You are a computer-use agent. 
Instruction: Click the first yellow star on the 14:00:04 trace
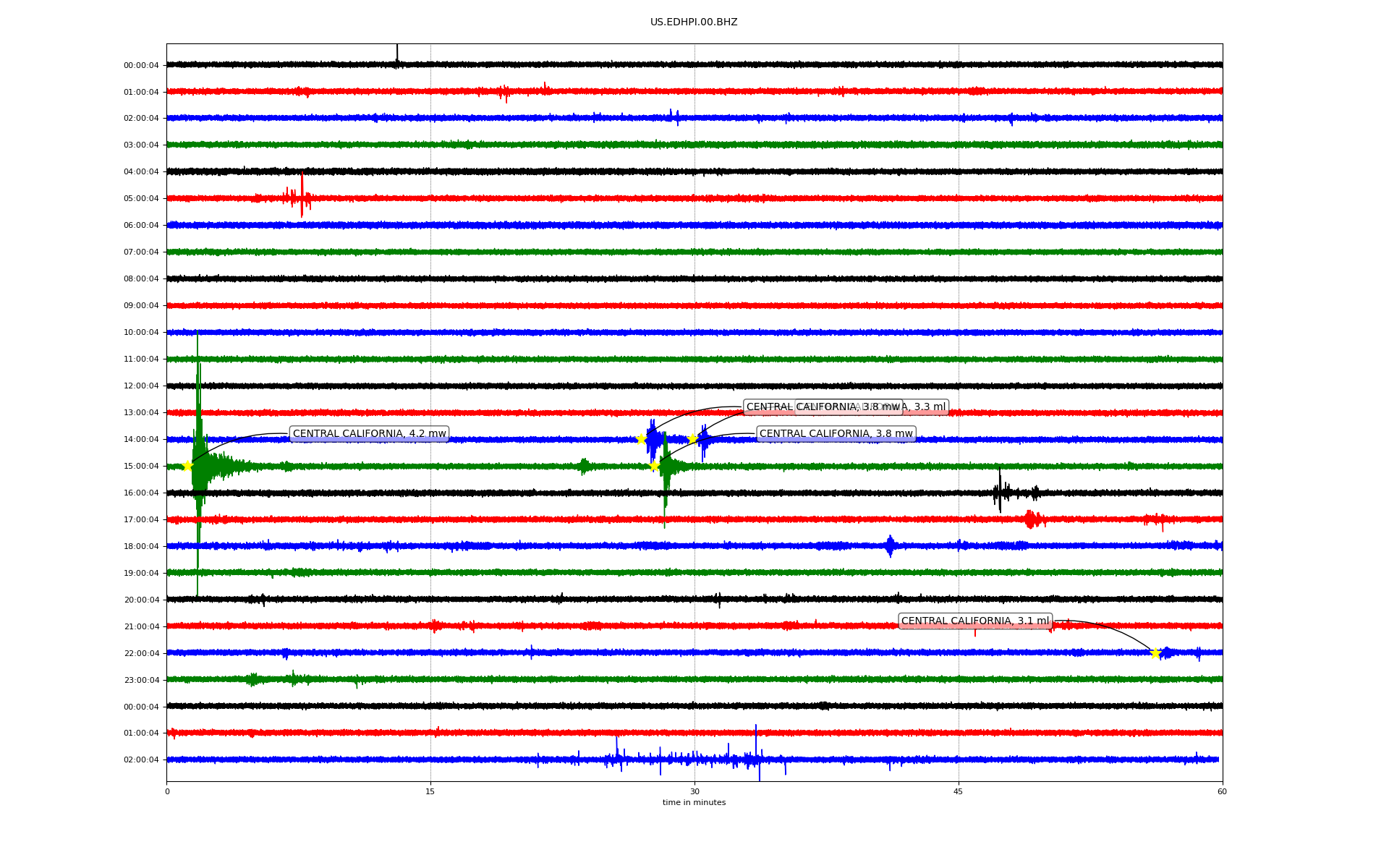click(x=640, y=439)
